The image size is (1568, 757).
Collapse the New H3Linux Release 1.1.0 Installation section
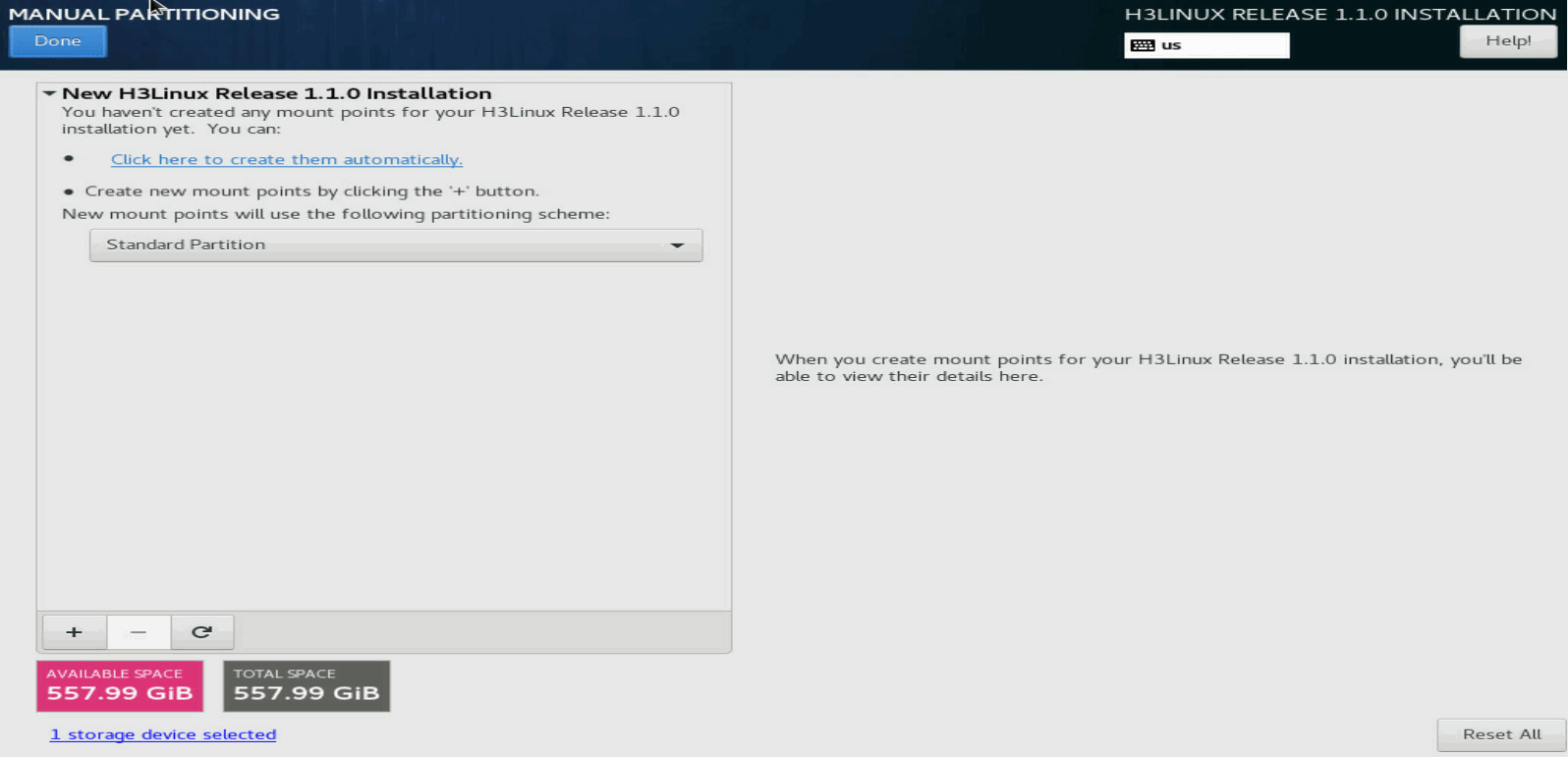click(x=49, y=93)
